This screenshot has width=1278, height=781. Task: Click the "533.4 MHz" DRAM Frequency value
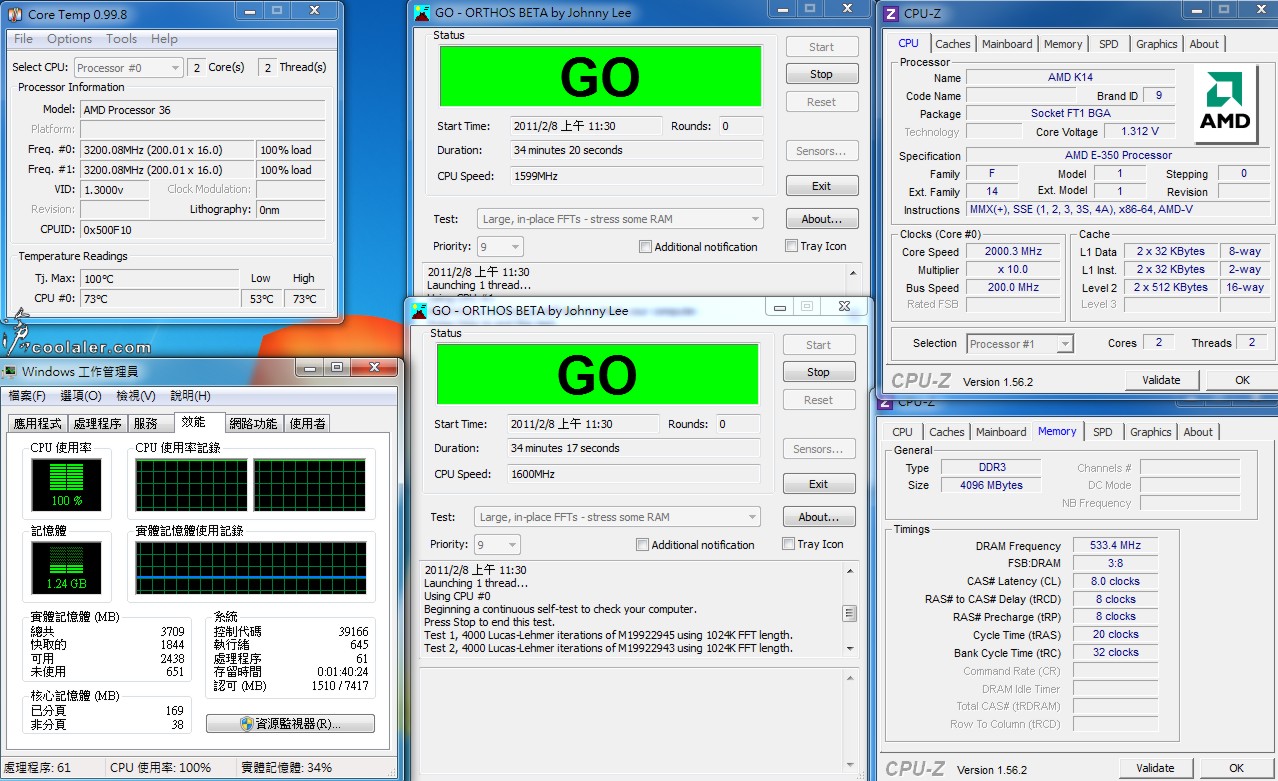coord(1115,546)
